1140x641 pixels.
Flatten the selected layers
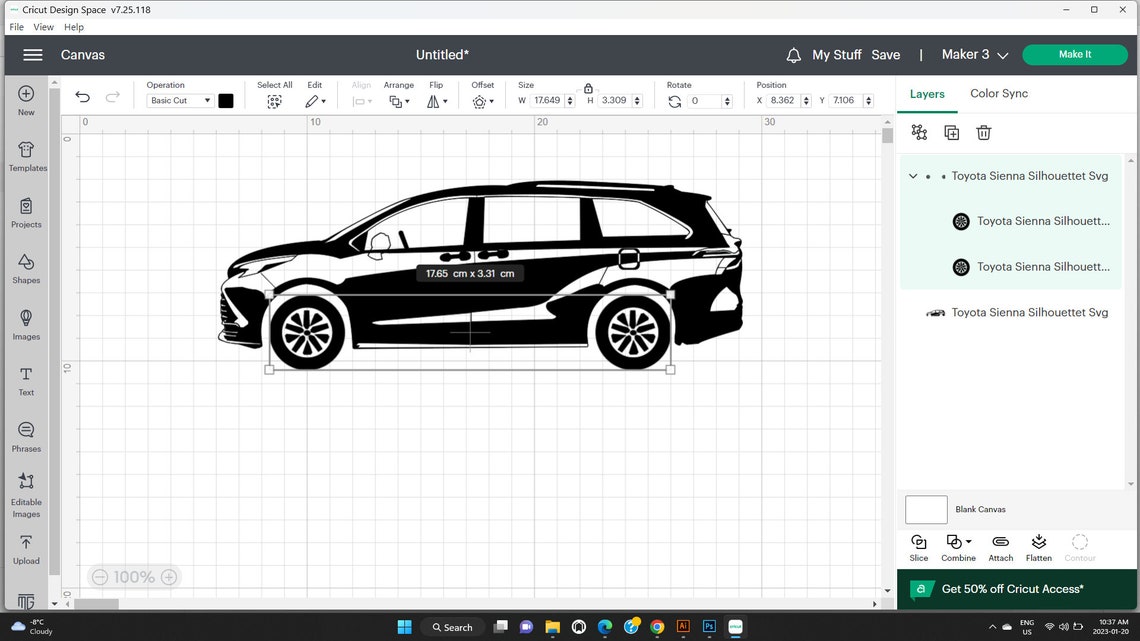point(1039,546)
